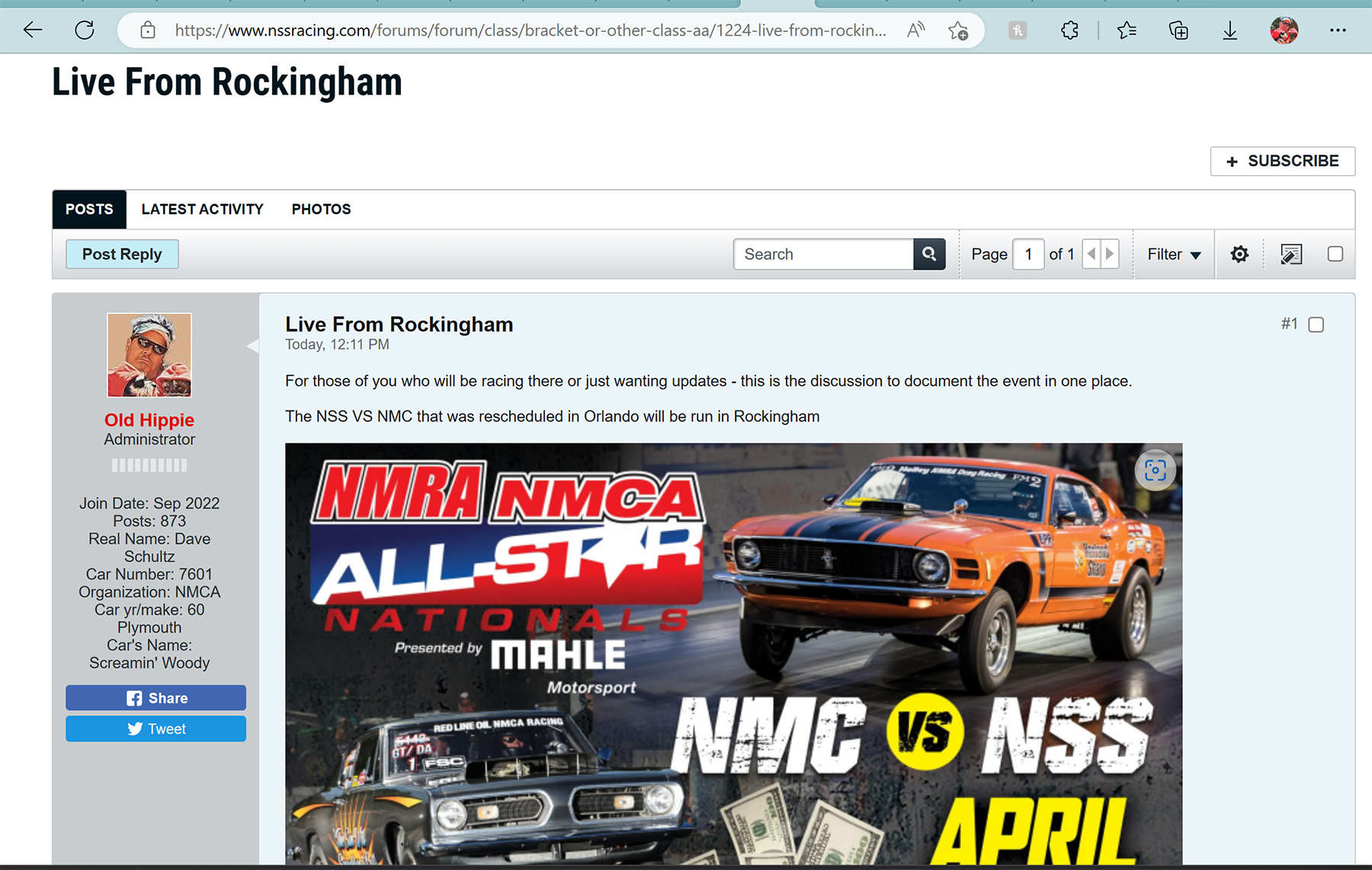This screenshot has height=870, width=1372.
Task: Click the SUBSCRIBE button
Action: coord(1282,161)
